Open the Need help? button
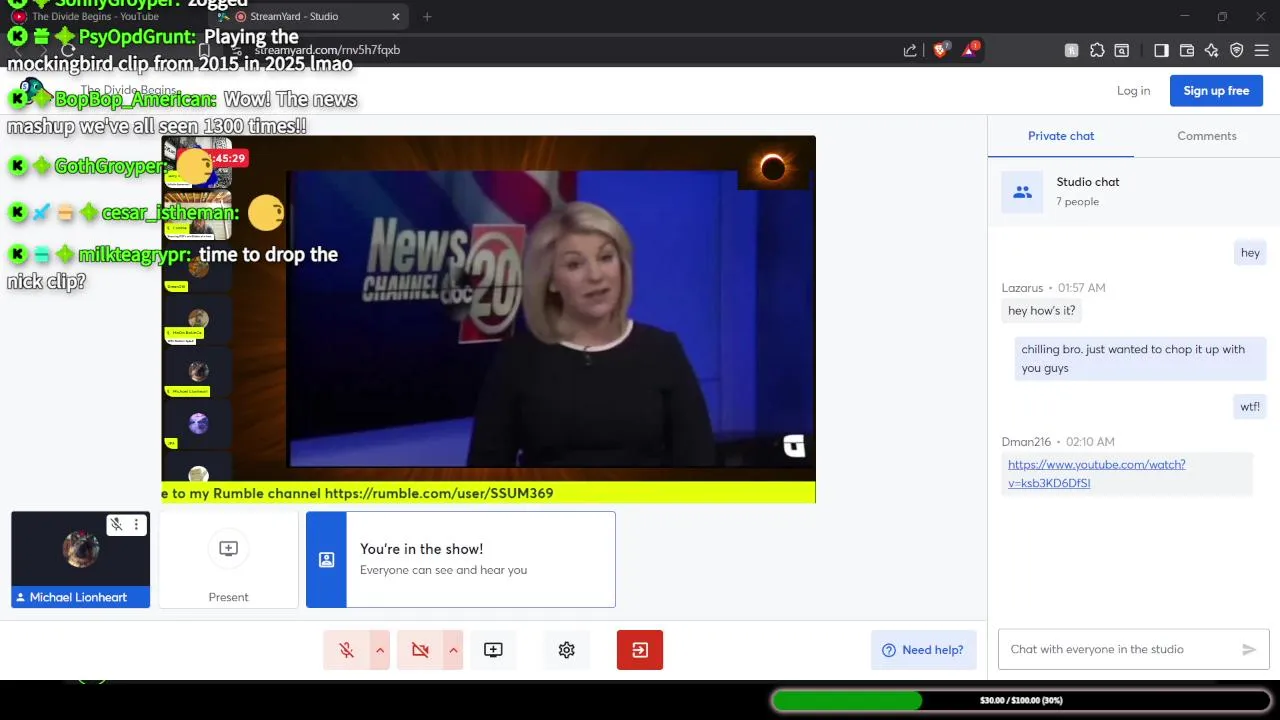Image resolution: width=1280 pixels, height=720 pixels. 922,650
